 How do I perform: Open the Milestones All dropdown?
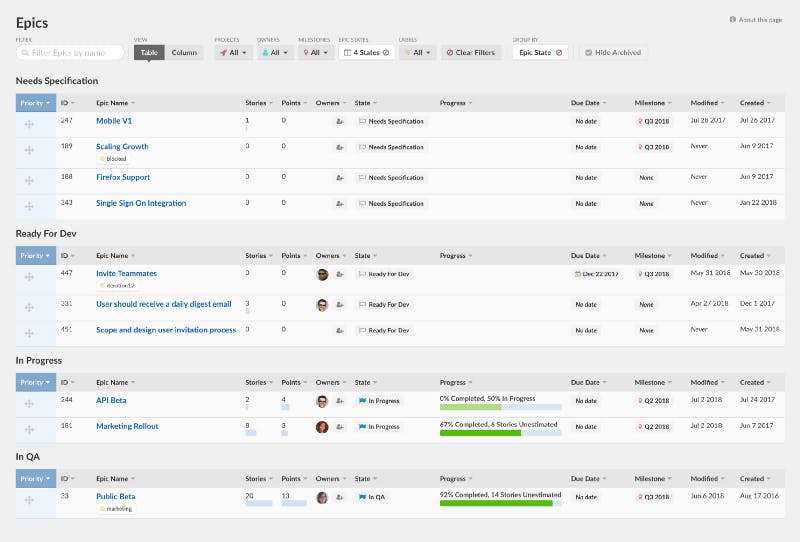tap(315, 53)
